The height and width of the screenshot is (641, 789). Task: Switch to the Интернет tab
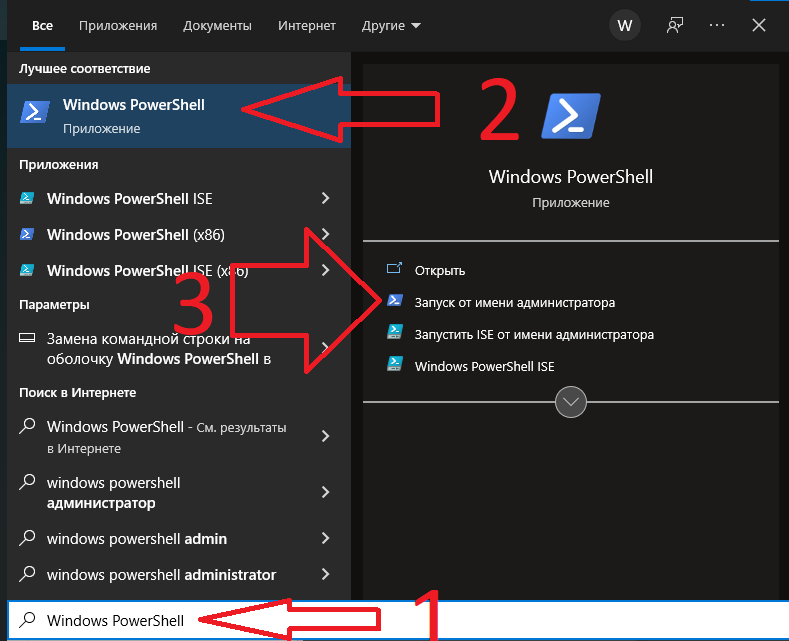pyautogui.click(x=306, y=26)
